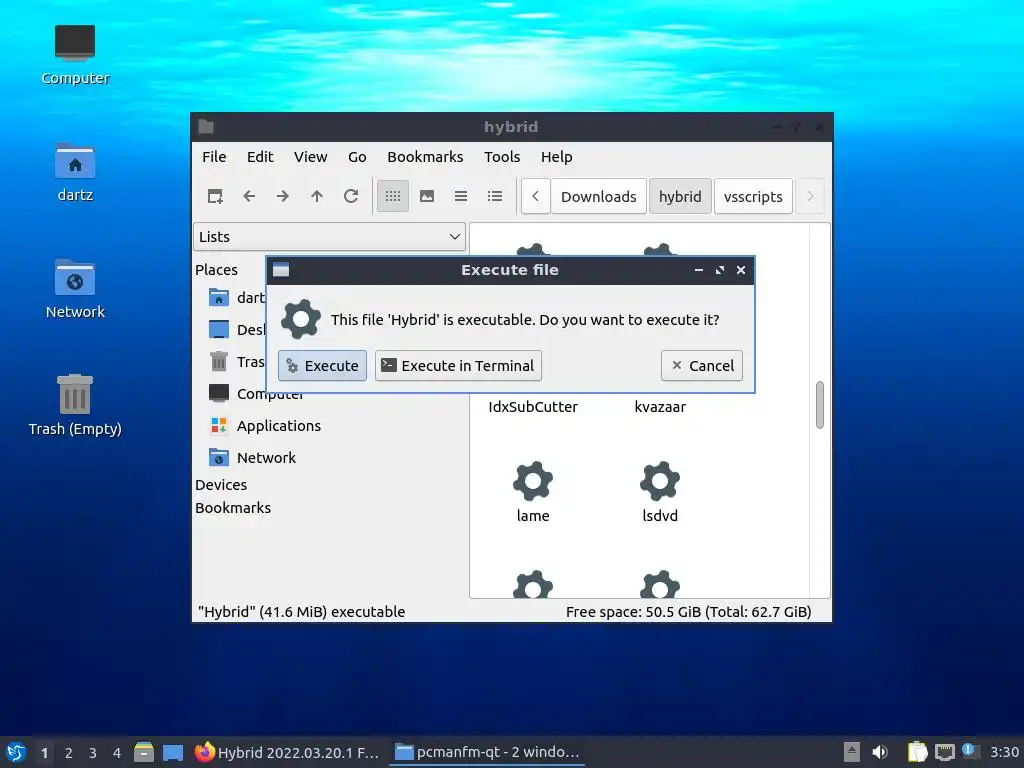The height and width of the screenshot is (768, 1024).
Task: Open Computer icon on desktop
Action: [x=75, y=55]
